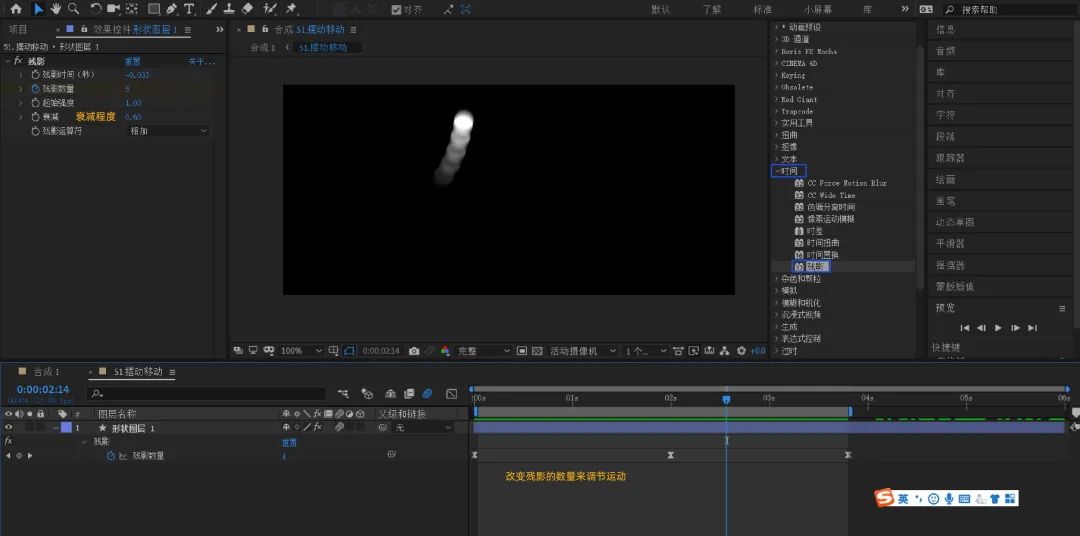Click the Home icon in the toolbar
Image resolution: width=1080 pixels, height=536 pixels.
point(16,9)
